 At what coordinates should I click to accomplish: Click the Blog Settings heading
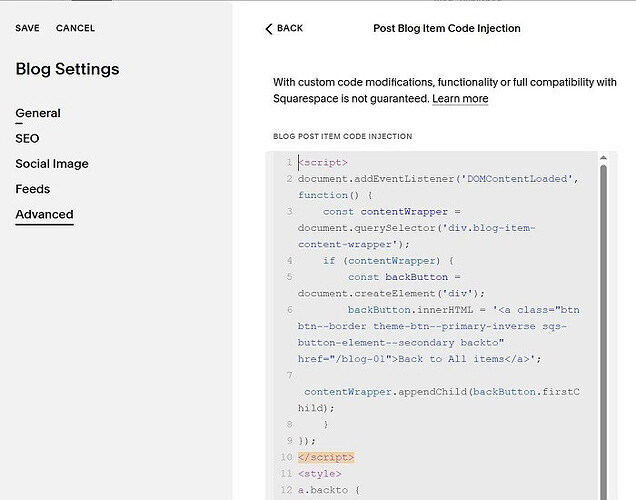click(x=67, y=69)
